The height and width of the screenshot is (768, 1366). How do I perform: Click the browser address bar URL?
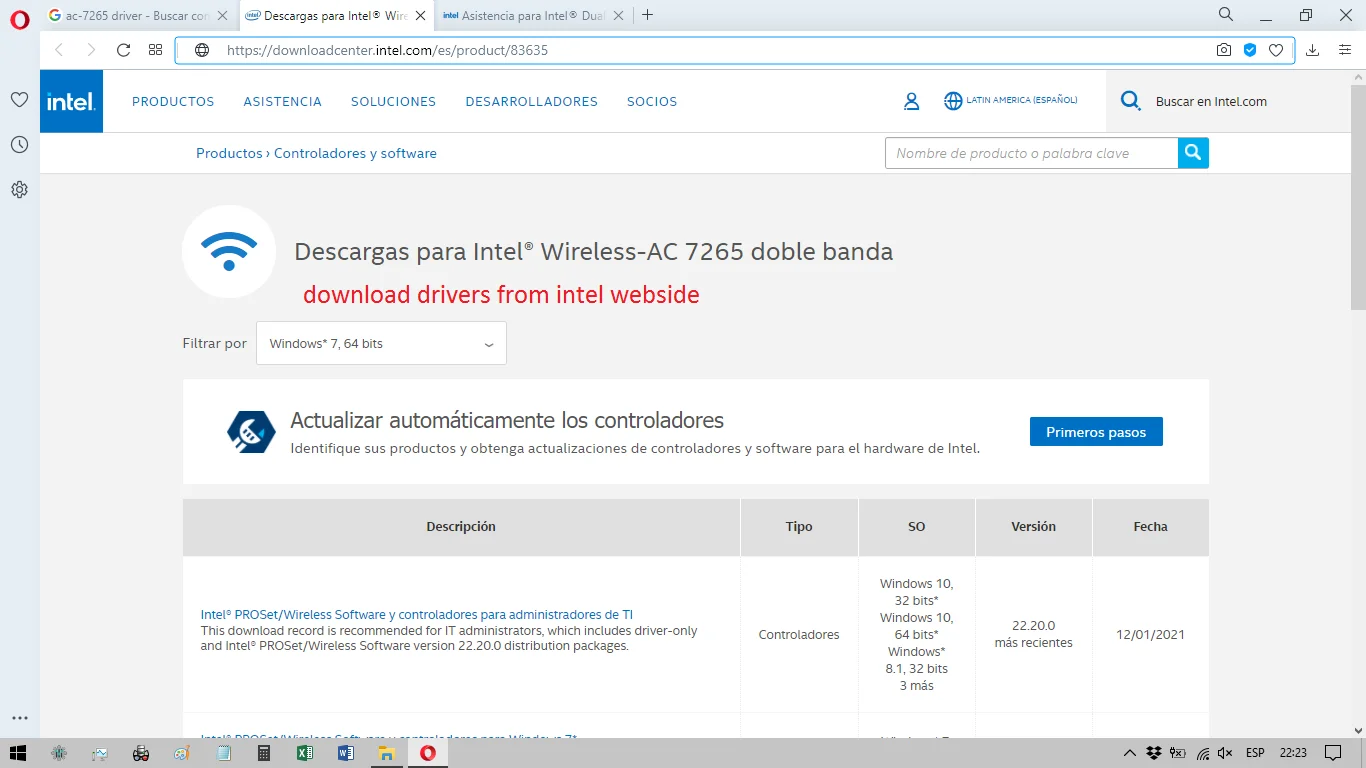click(387, 50)
